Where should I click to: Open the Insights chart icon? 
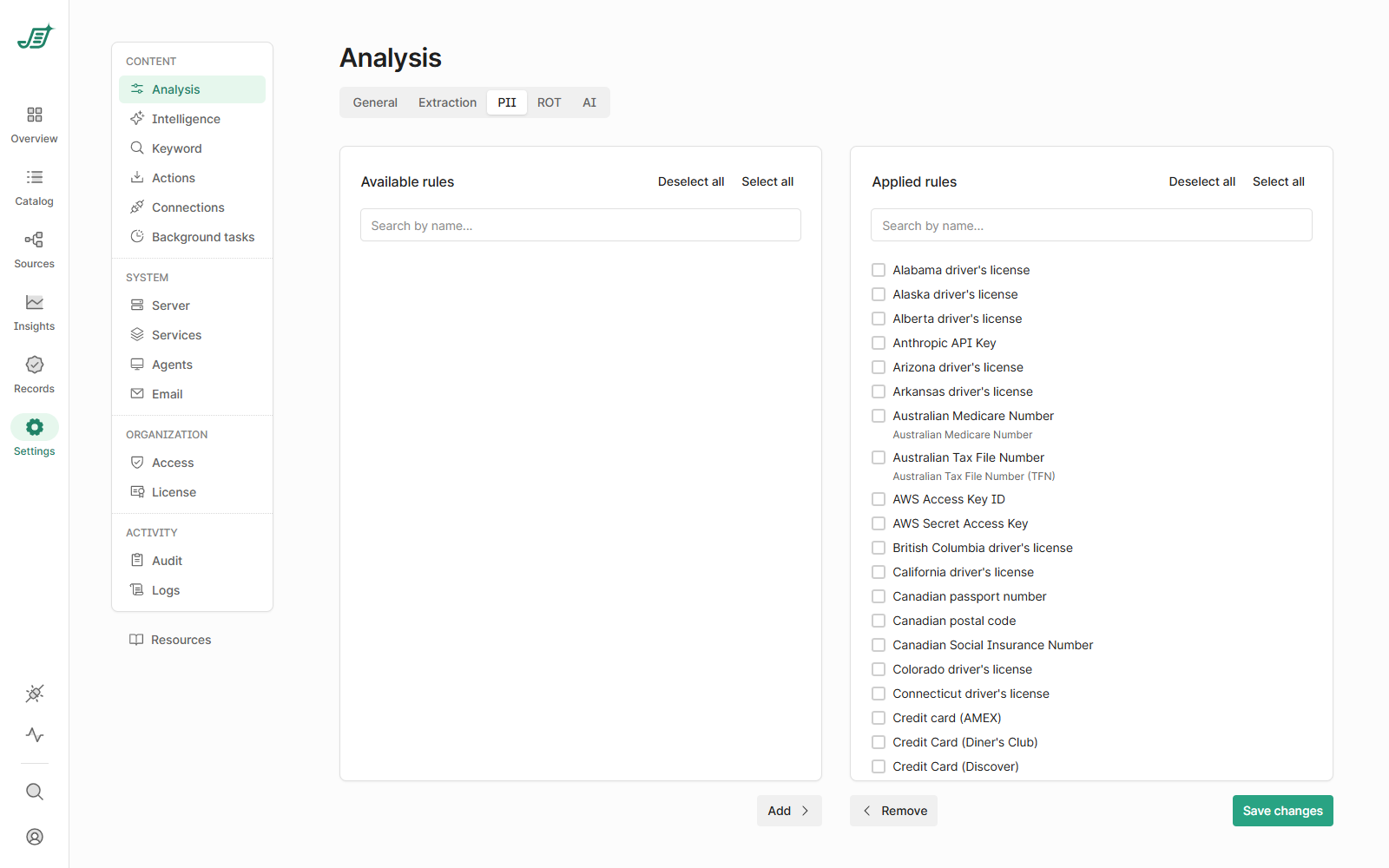pos(35,302)
